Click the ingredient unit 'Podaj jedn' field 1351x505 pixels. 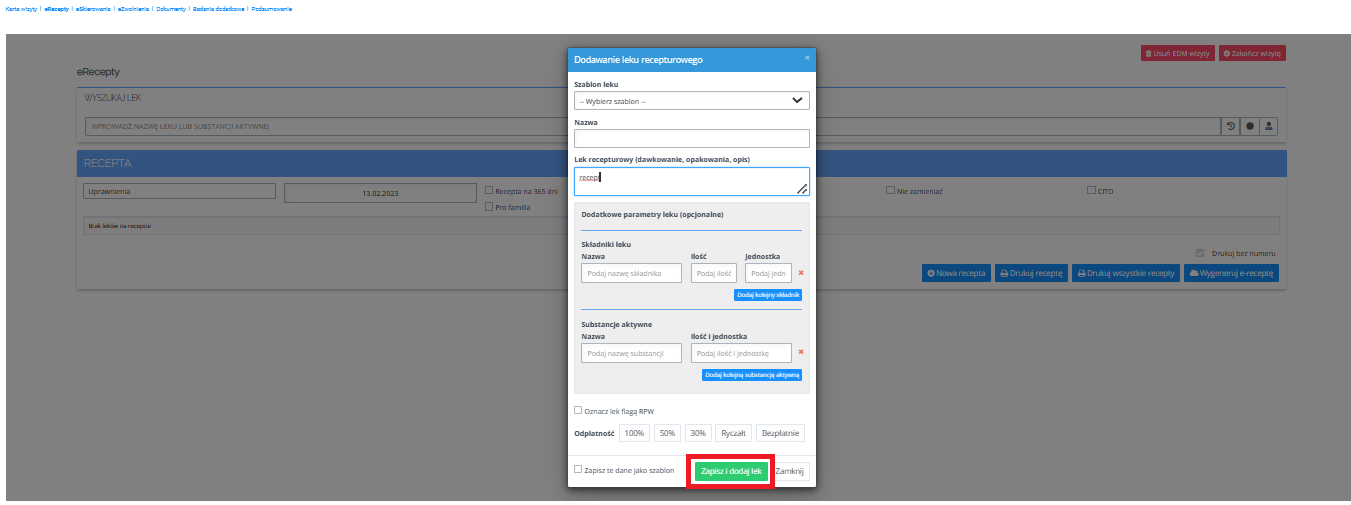pos(768,273)
